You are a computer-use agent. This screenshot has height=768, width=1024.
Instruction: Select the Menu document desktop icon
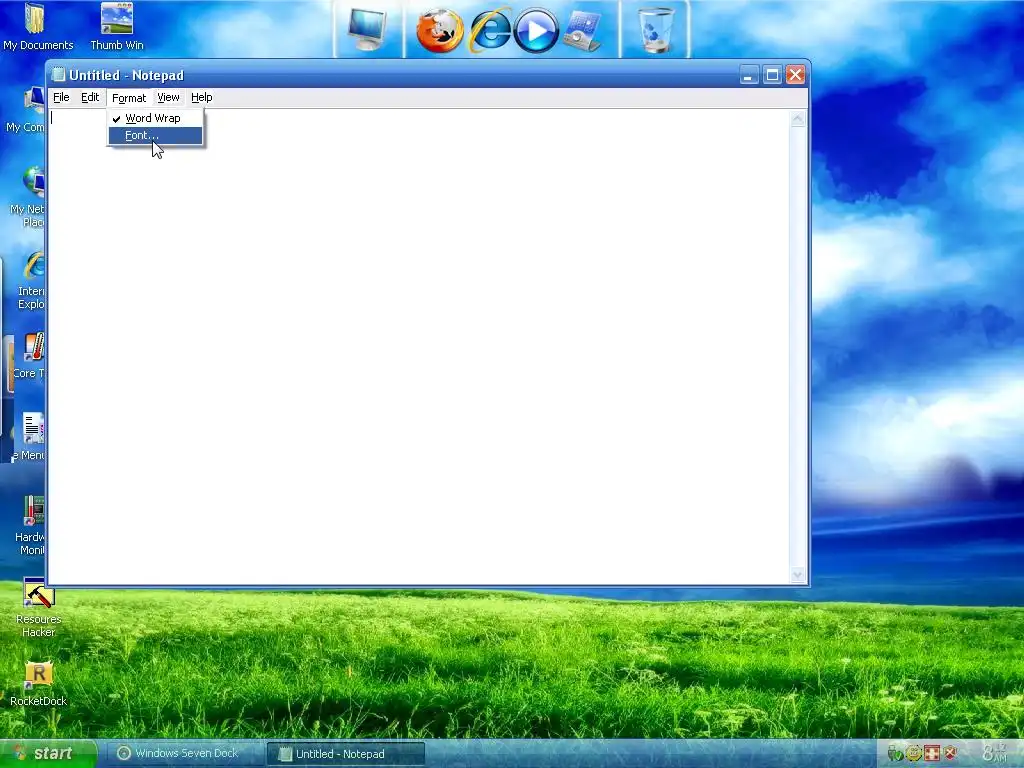coord(29,436)
